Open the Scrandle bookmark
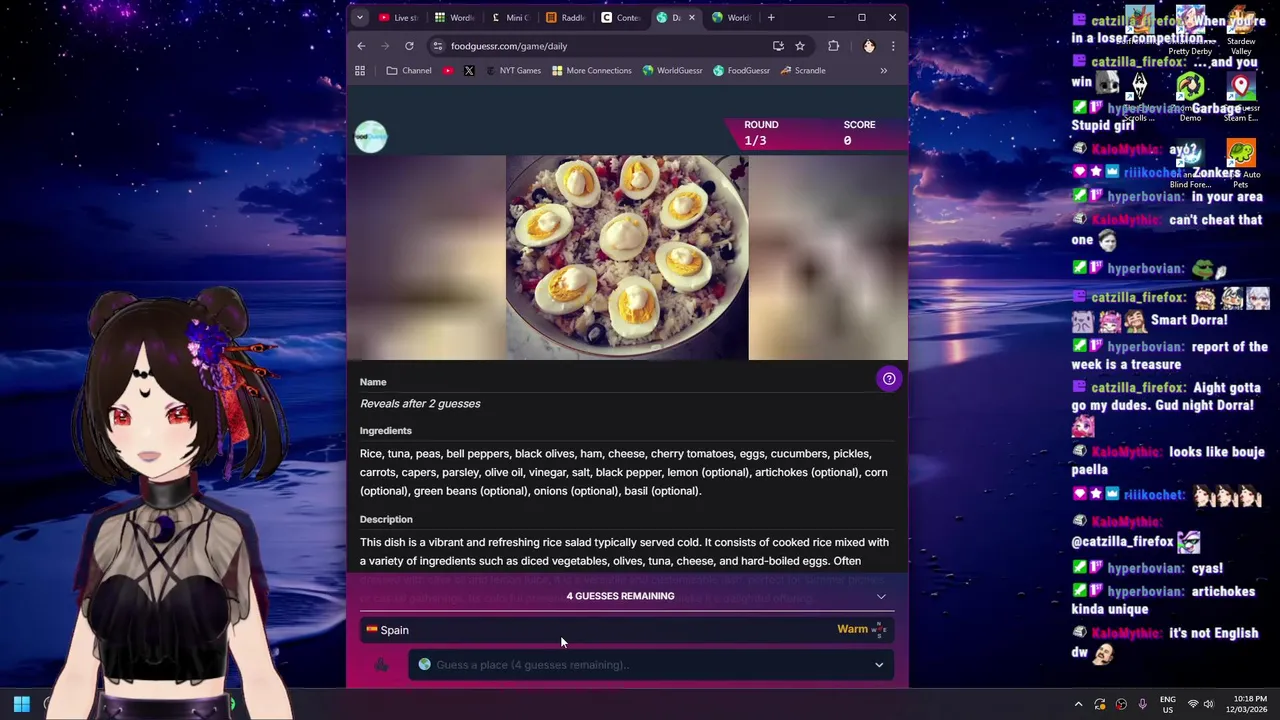The height and width of the screenshot is (720, 1280). tap(803, 71)
